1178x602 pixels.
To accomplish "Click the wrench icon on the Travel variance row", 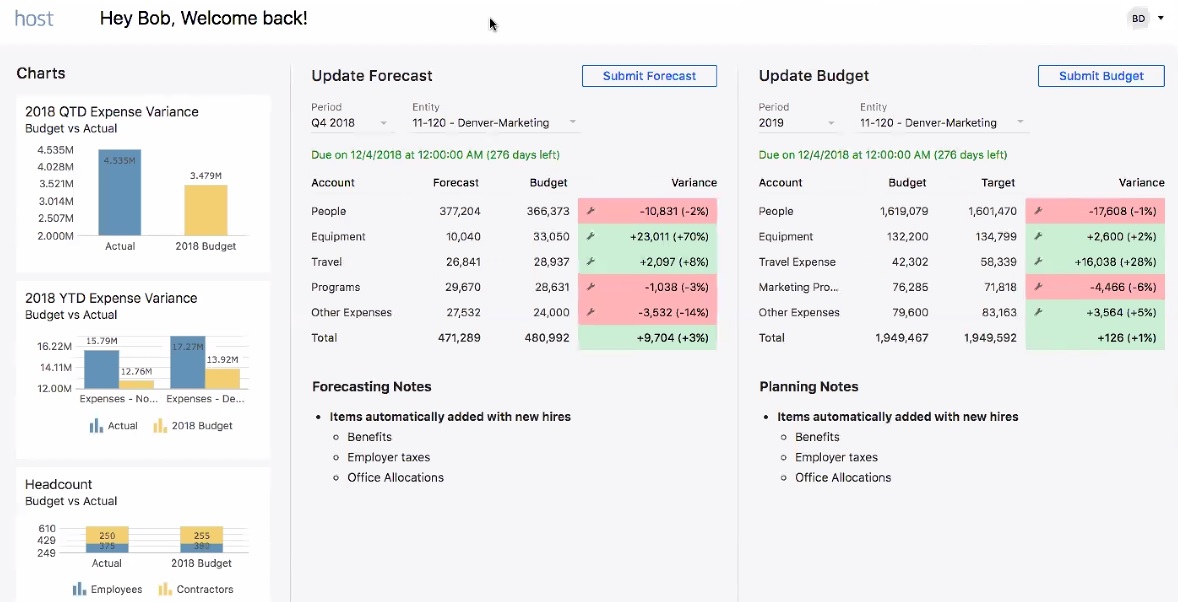I will click(x=591, y=261).
